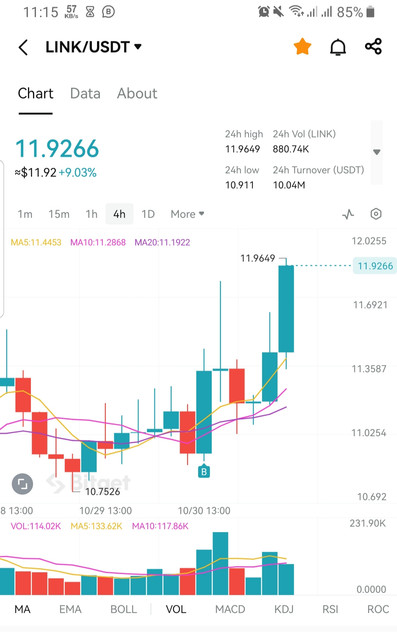Switch to the About tab
The width and height of the screenshot is (397, 640).
137,93
